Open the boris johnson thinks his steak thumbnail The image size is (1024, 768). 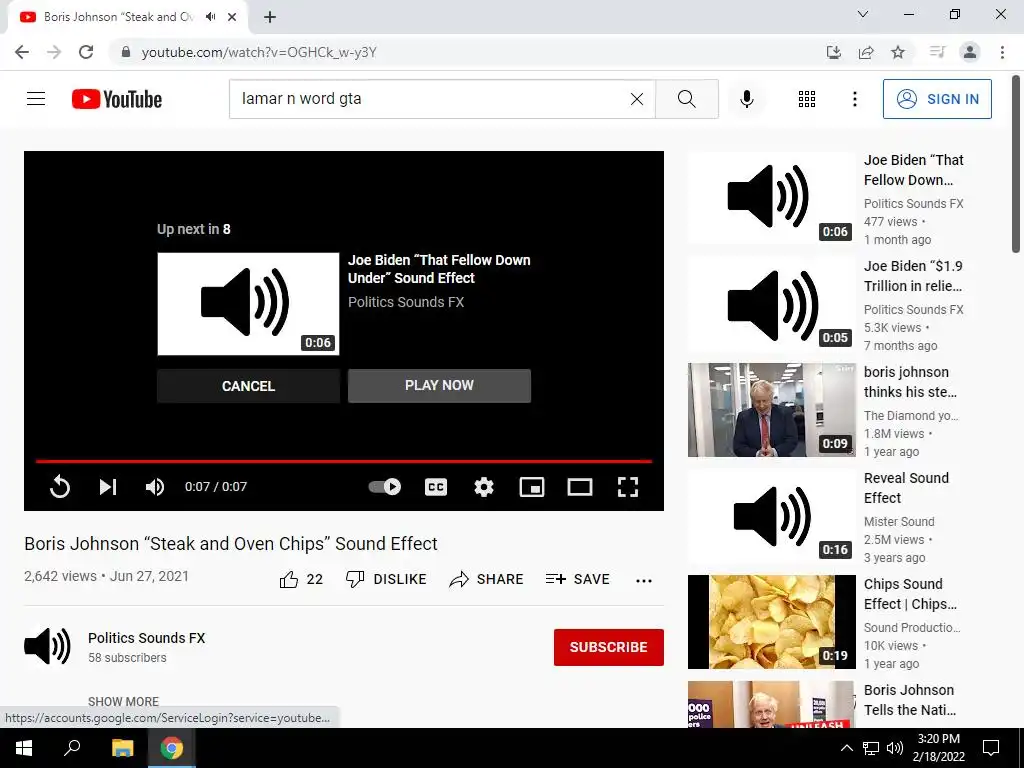(x=771, y=409)
